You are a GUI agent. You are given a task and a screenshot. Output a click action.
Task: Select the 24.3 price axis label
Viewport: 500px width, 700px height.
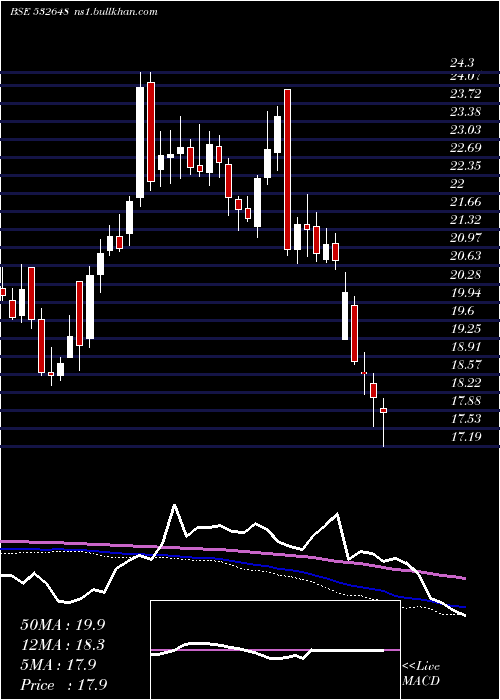pyautogui.click(x=462, y=64)
